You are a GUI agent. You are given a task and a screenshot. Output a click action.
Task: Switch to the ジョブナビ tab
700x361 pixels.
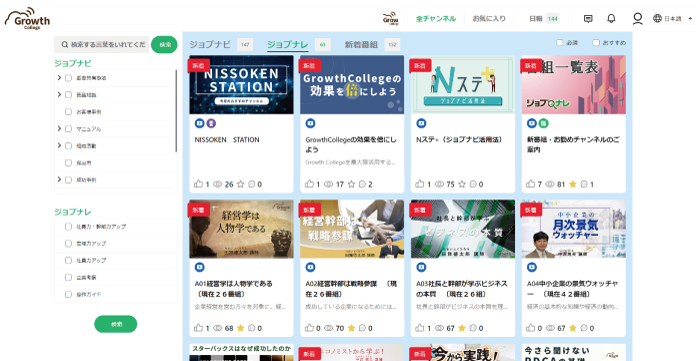[210, 44]
